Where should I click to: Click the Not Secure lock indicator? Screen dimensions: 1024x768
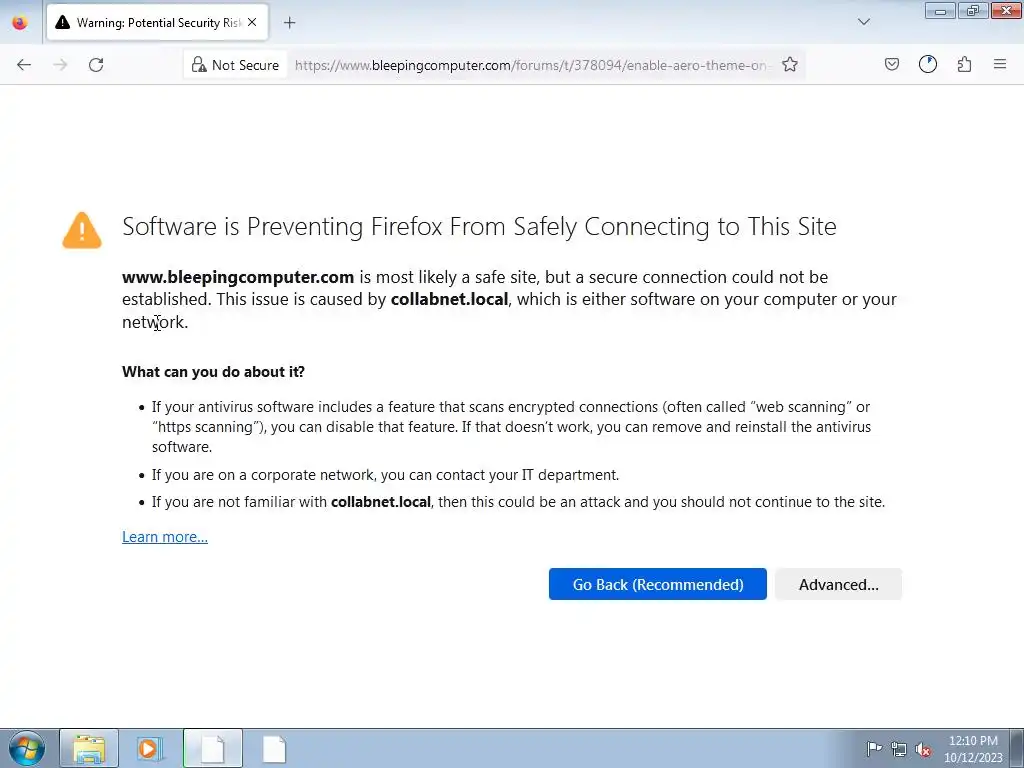click(x=235, y=65)
